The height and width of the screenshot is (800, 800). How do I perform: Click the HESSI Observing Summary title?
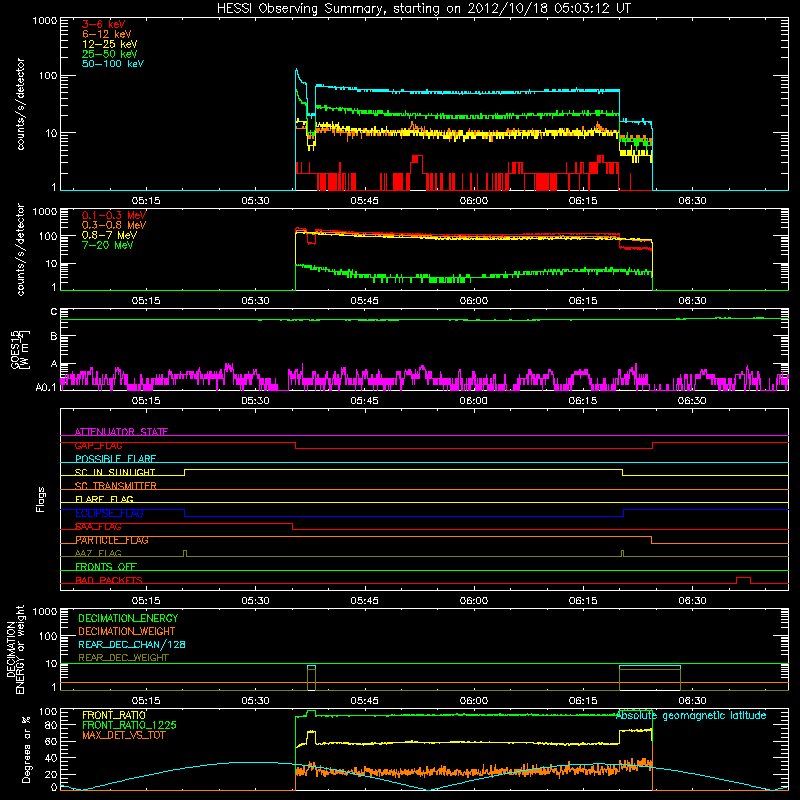click(x=423, y=8)
